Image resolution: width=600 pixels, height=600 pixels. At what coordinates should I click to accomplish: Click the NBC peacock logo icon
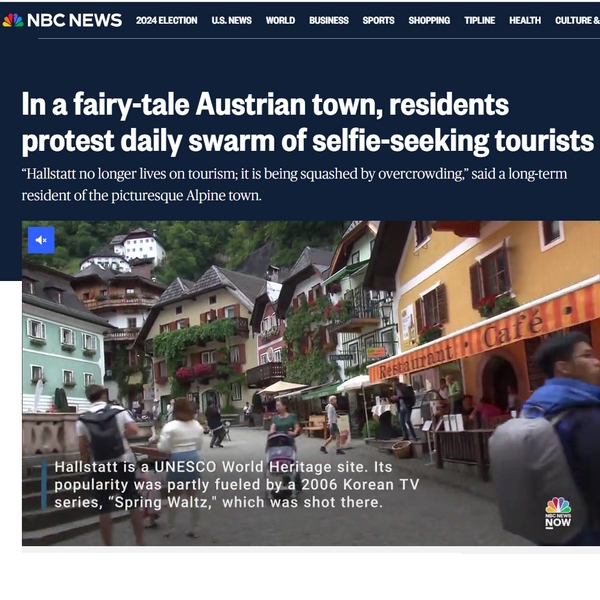(x=13, y=20)
